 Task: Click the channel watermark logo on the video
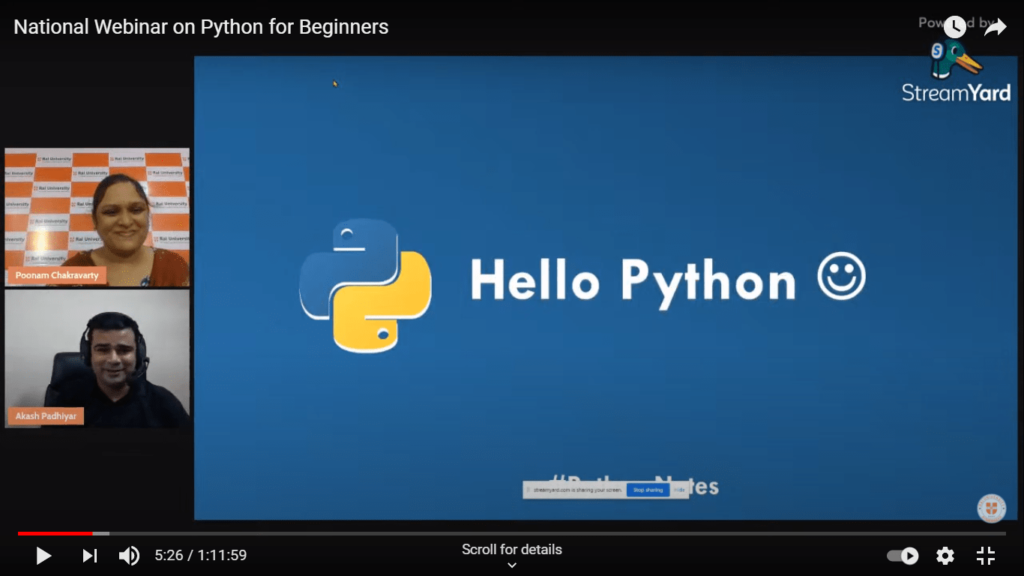coord(991,508)
